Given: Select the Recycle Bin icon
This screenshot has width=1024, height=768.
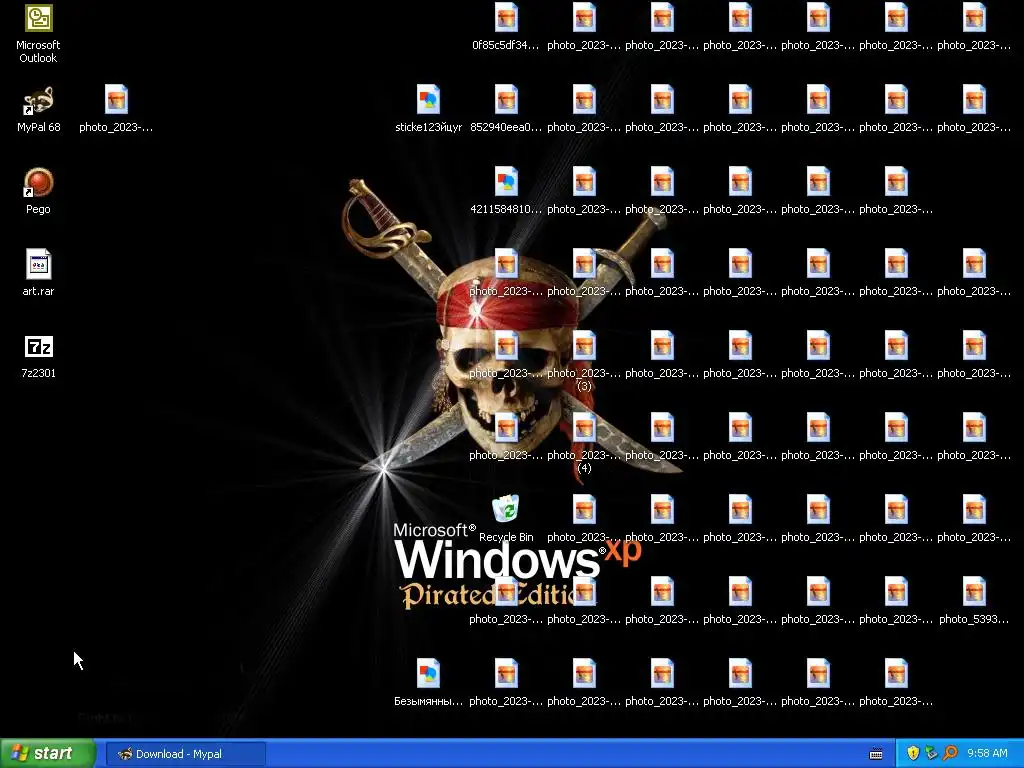Looking at the screenshot, I should tap(506, 519).
